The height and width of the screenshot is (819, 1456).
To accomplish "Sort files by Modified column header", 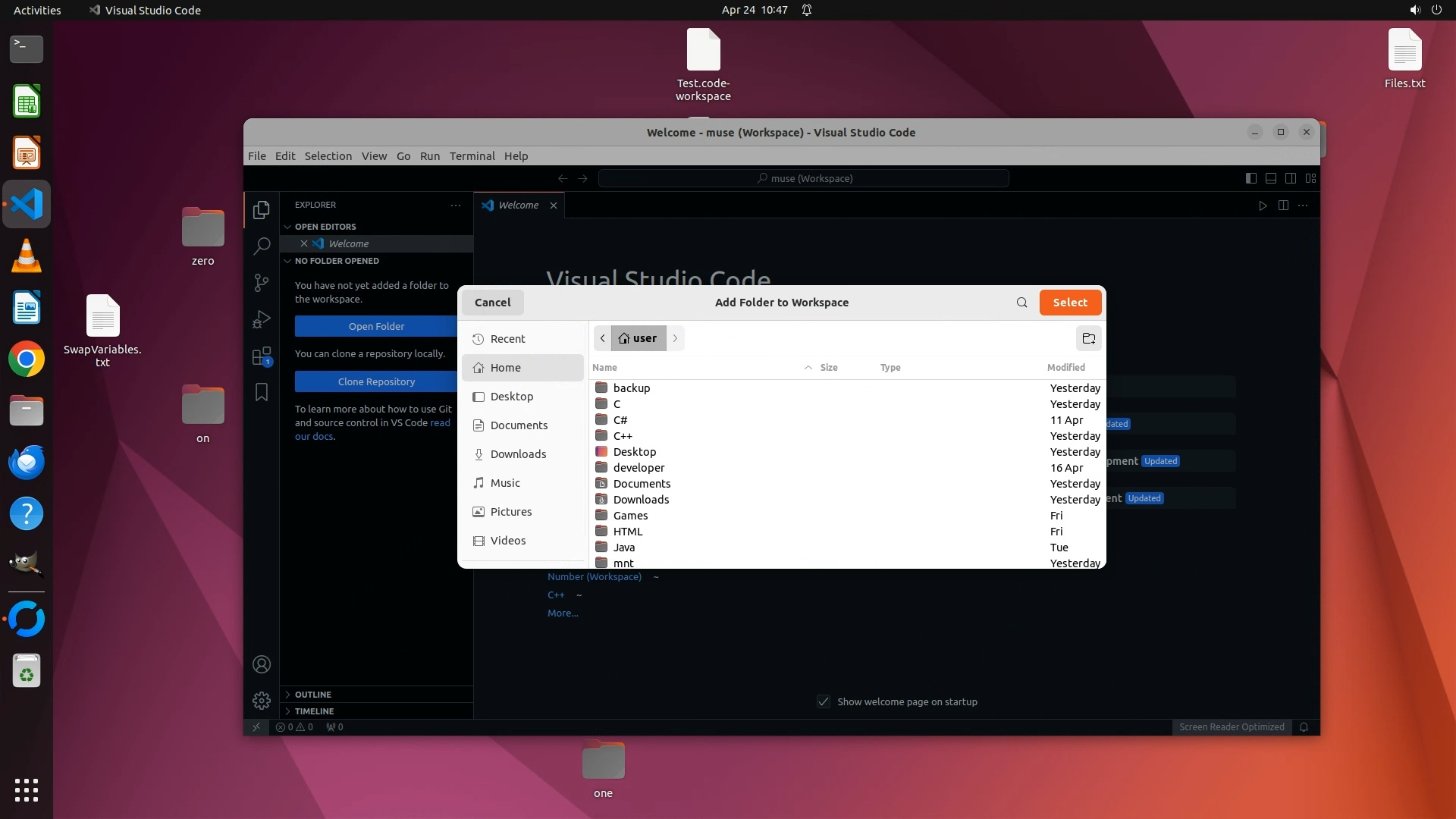I will point(1065,367).
